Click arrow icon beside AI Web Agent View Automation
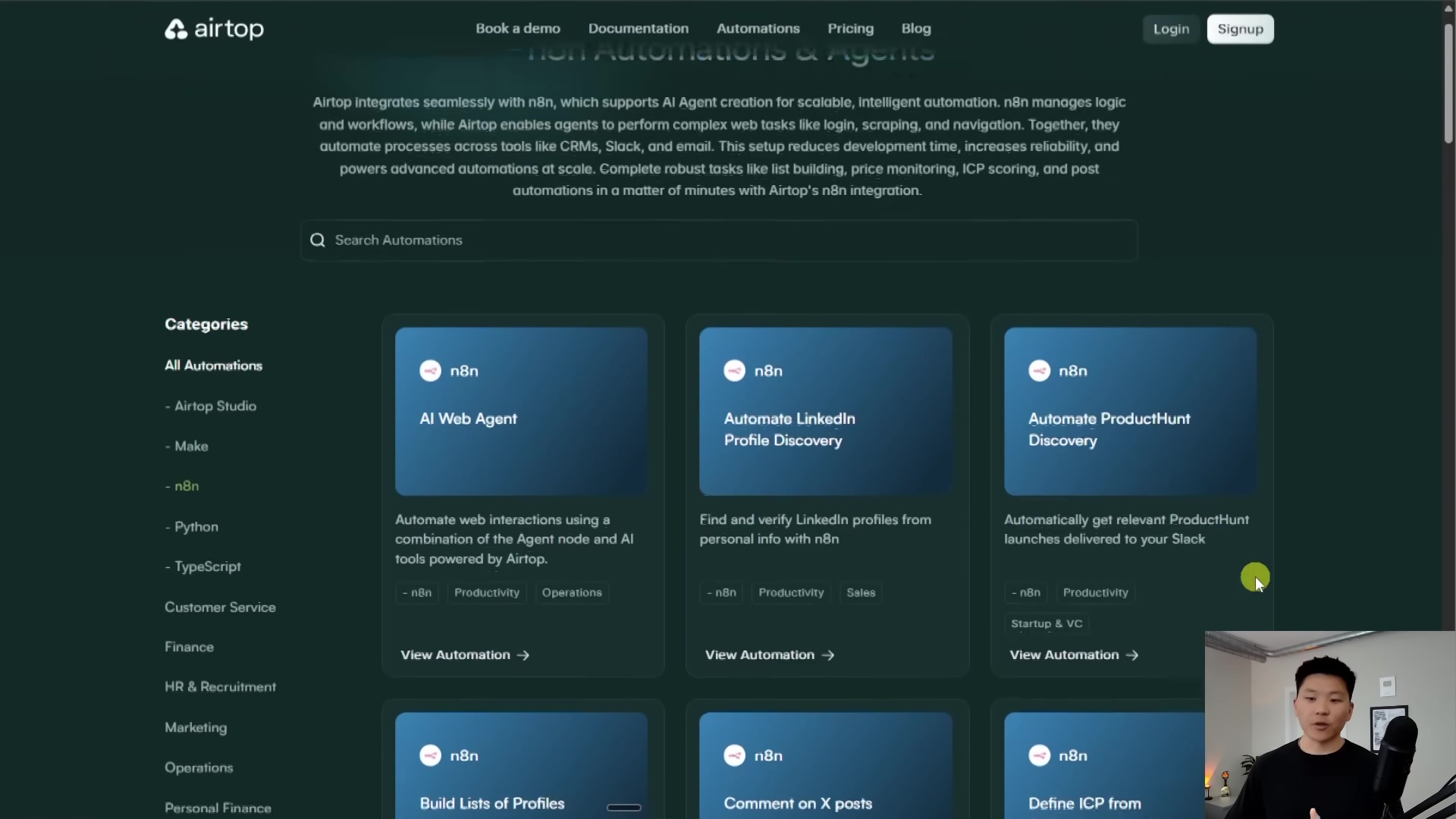 pyautogui.click(x=523, y=655)
